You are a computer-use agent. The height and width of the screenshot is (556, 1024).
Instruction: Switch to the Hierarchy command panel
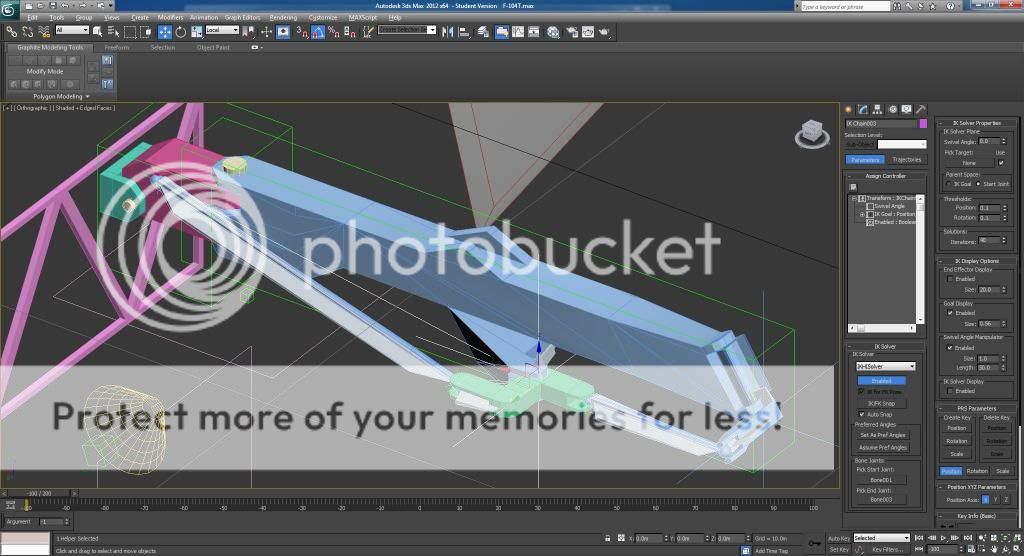[877, 109]
